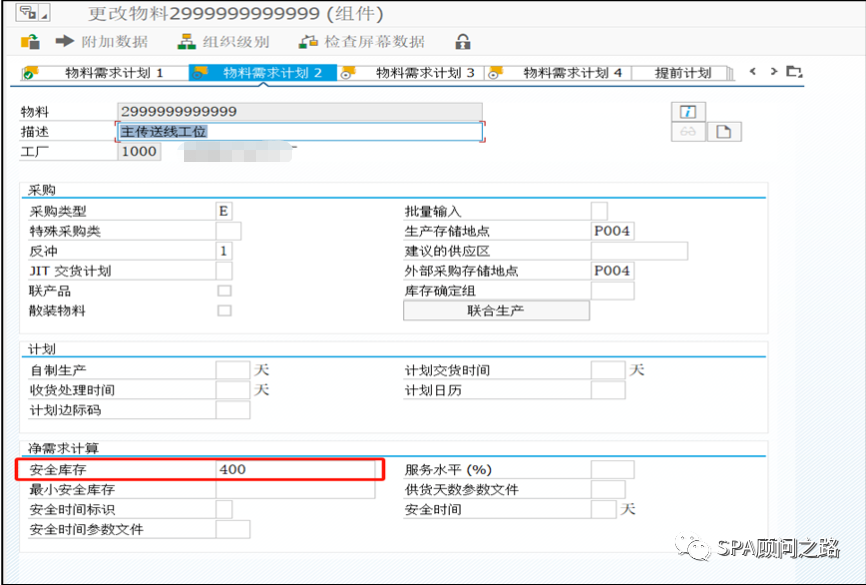The image size is (866, 585).
Task: Click the 生产存储地点 field P004
Action: (x=612, y=231)
